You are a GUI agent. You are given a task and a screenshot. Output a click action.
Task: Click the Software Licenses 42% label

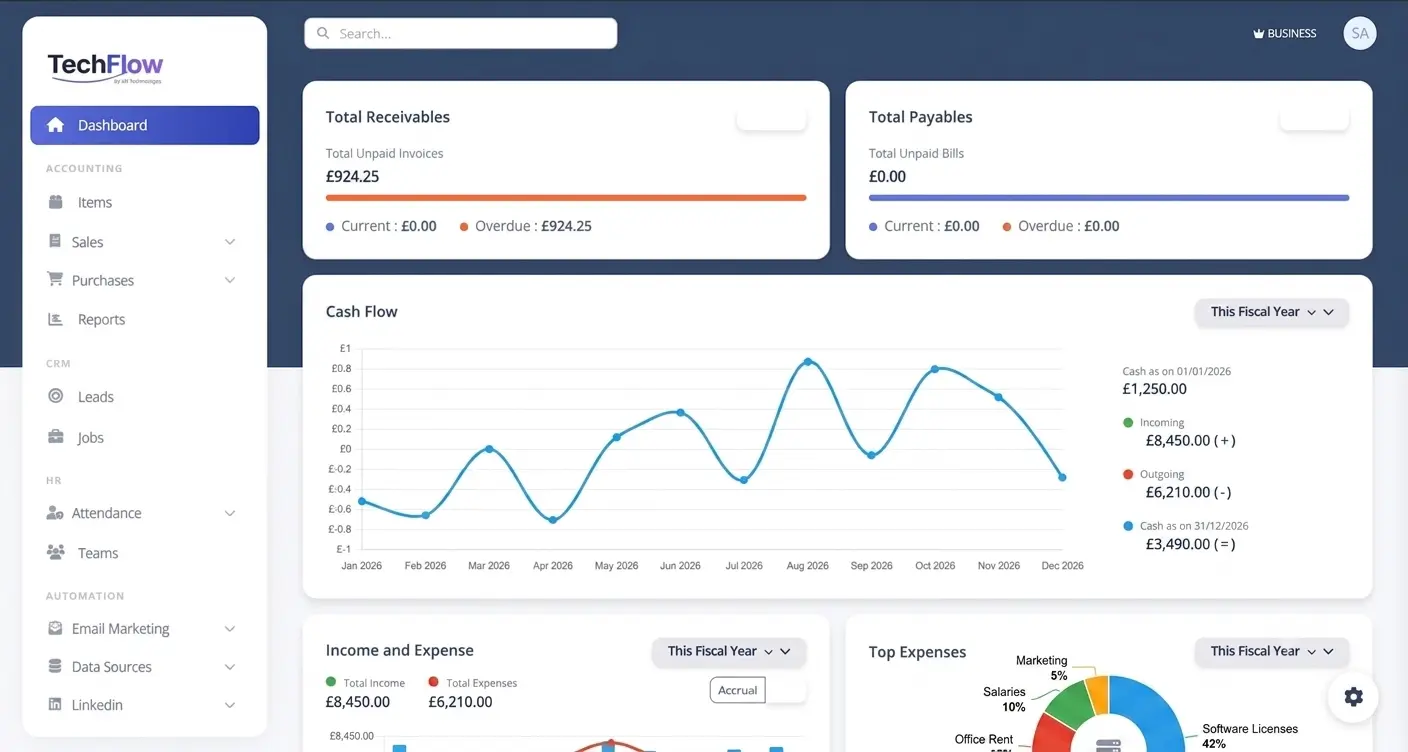(x=1250, y=736)
